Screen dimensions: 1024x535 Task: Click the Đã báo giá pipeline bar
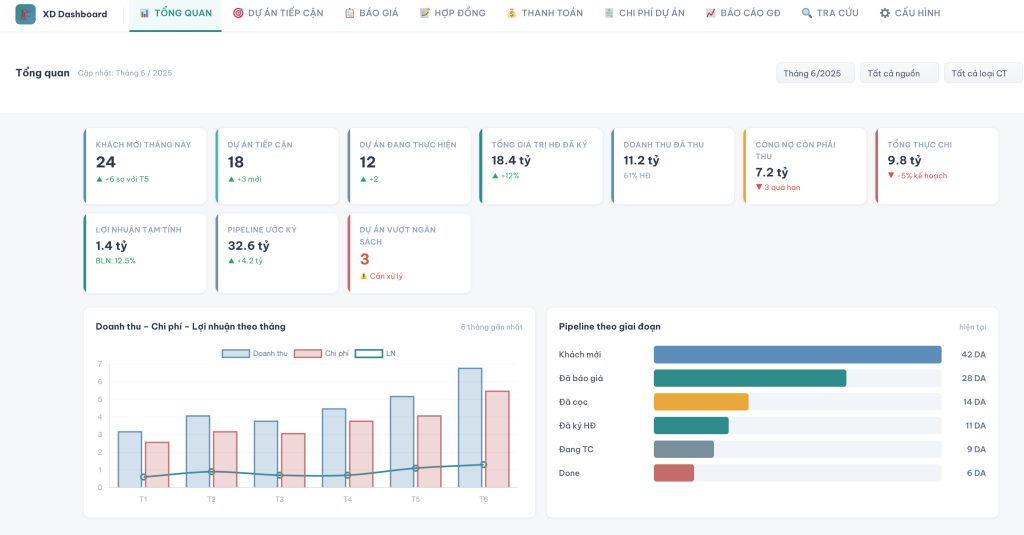click(750, 378)
